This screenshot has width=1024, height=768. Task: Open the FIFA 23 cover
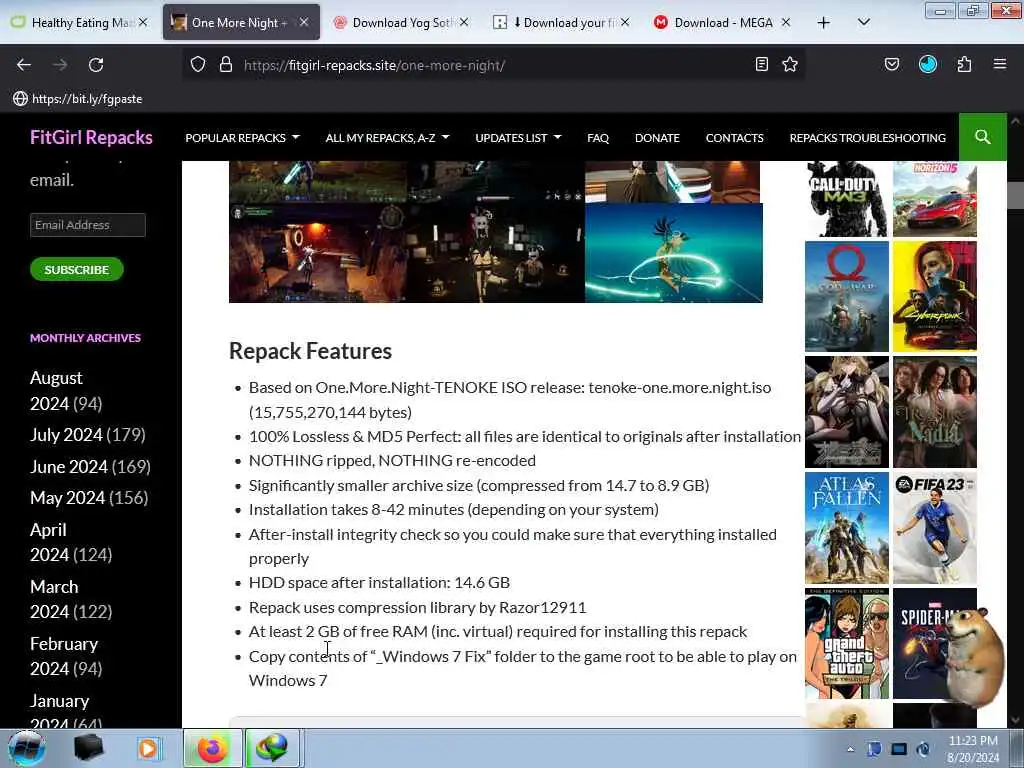point(935,528)
